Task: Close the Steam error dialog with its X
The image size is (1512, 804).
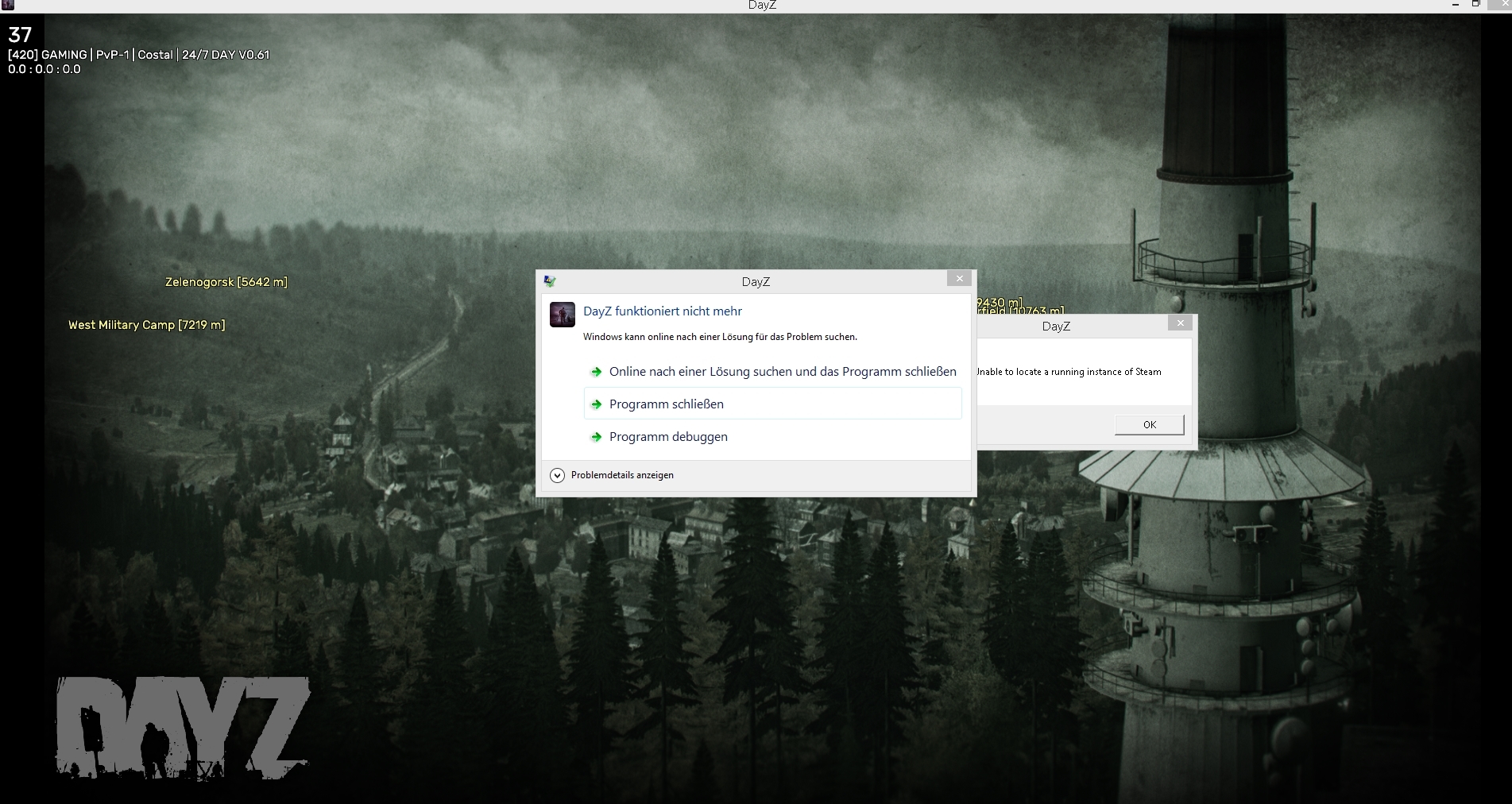Action: [1180, 323]
